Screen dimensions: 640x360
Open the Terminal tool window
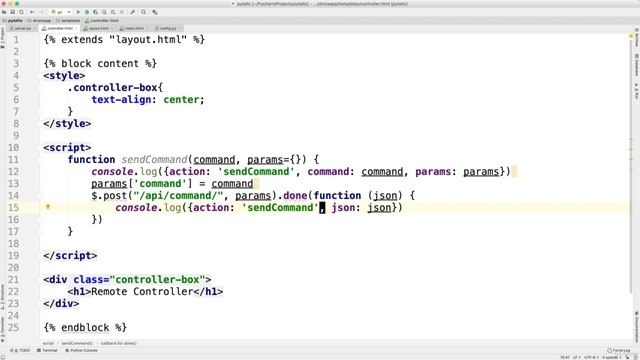47,351
